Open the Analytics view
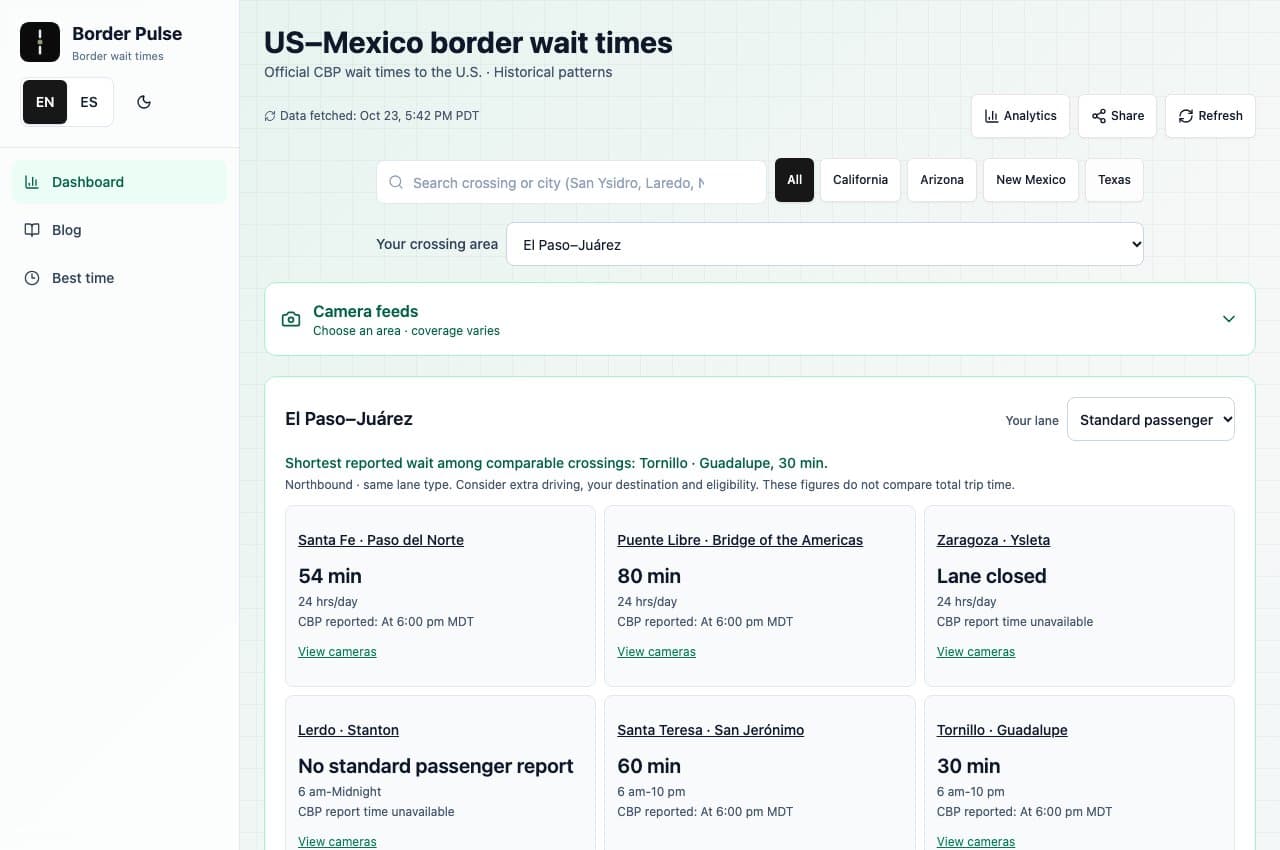This screenshot has height=850, width=1280. tap(1020, 116)
